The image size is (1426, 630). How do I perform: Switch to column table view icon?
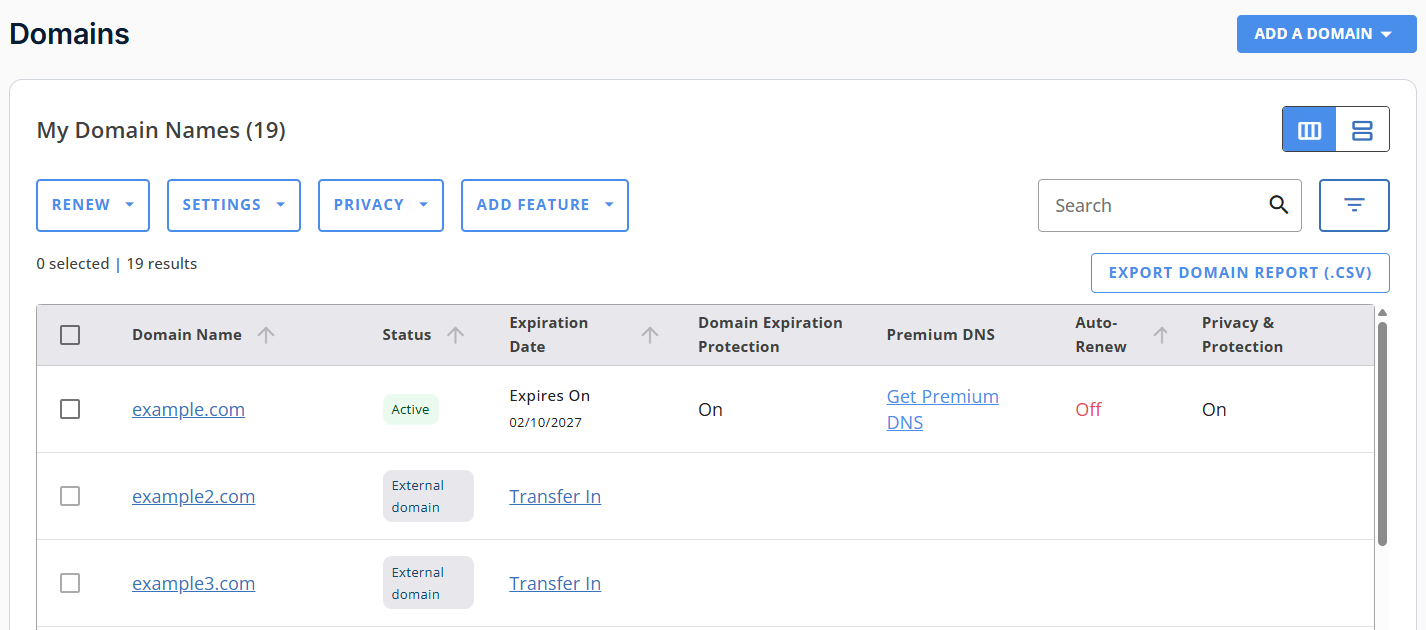[x=1309, y=130]
